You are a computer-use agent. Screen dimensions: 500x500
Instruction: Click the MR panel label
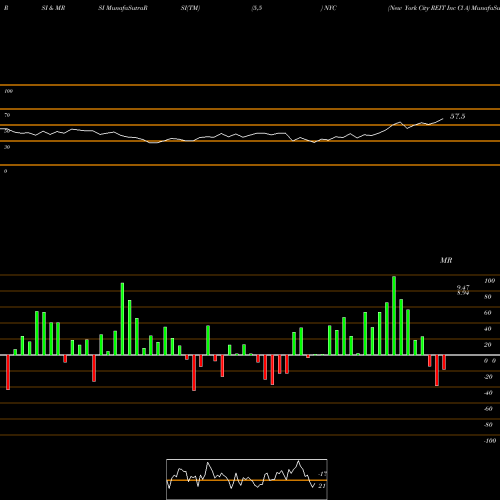[x=446, y=260]
